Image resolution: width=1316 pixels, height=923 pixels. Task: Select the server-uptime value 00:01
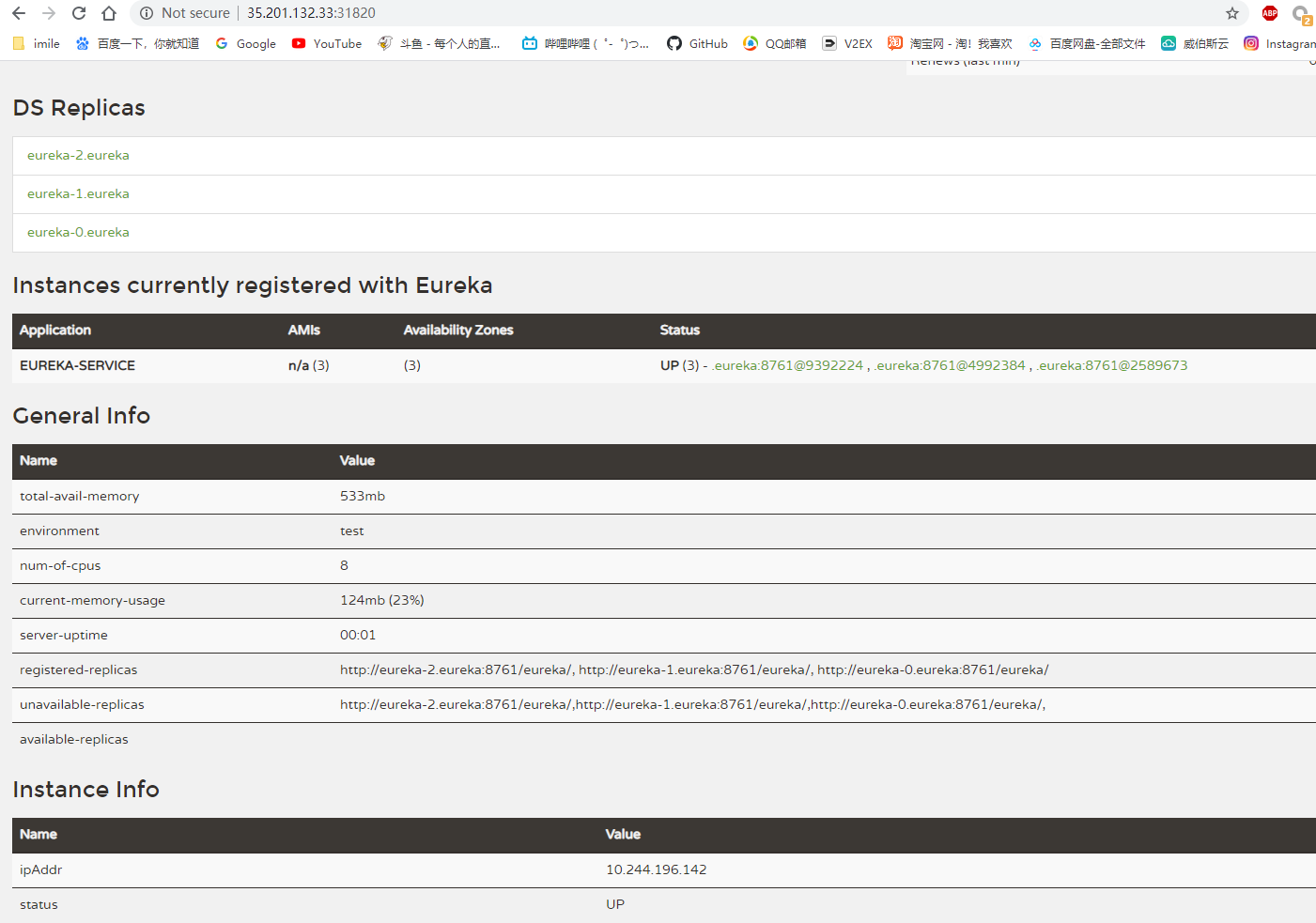point(358,635)
